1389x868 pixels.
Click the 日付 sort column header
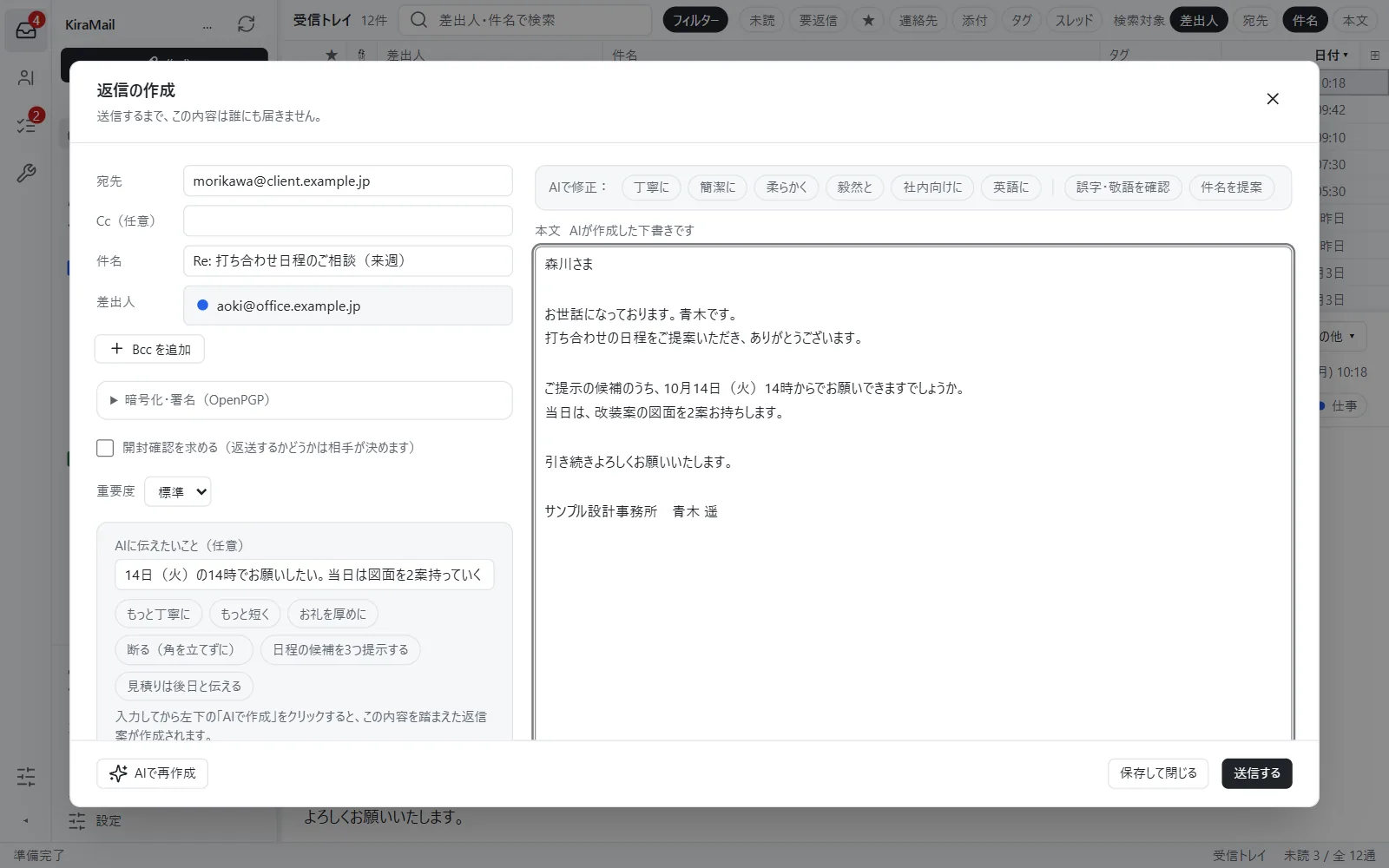(x=1331, y=55)
